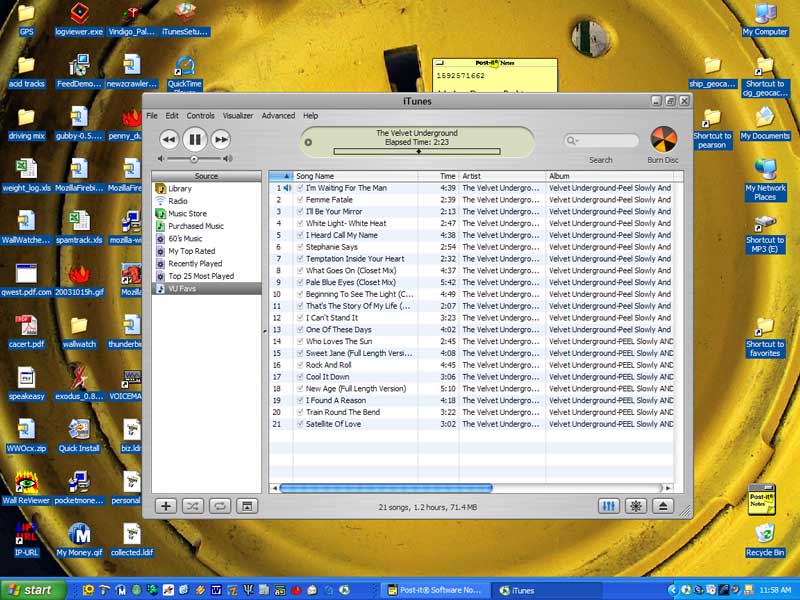Uncheck the Femme Fatale song checkbox
800x600 pixels.
(x=300, y=200)
